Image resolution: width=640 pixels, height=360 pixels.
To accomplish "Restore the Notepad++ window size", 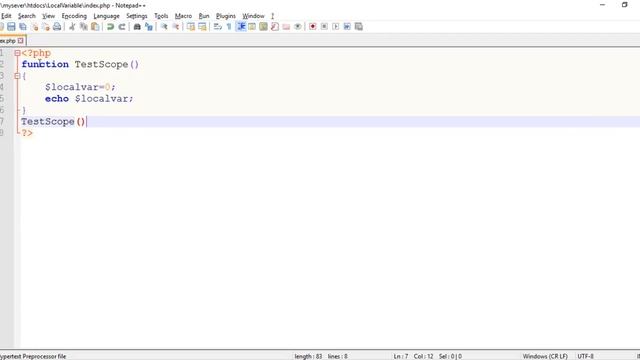I will [624, 5].
